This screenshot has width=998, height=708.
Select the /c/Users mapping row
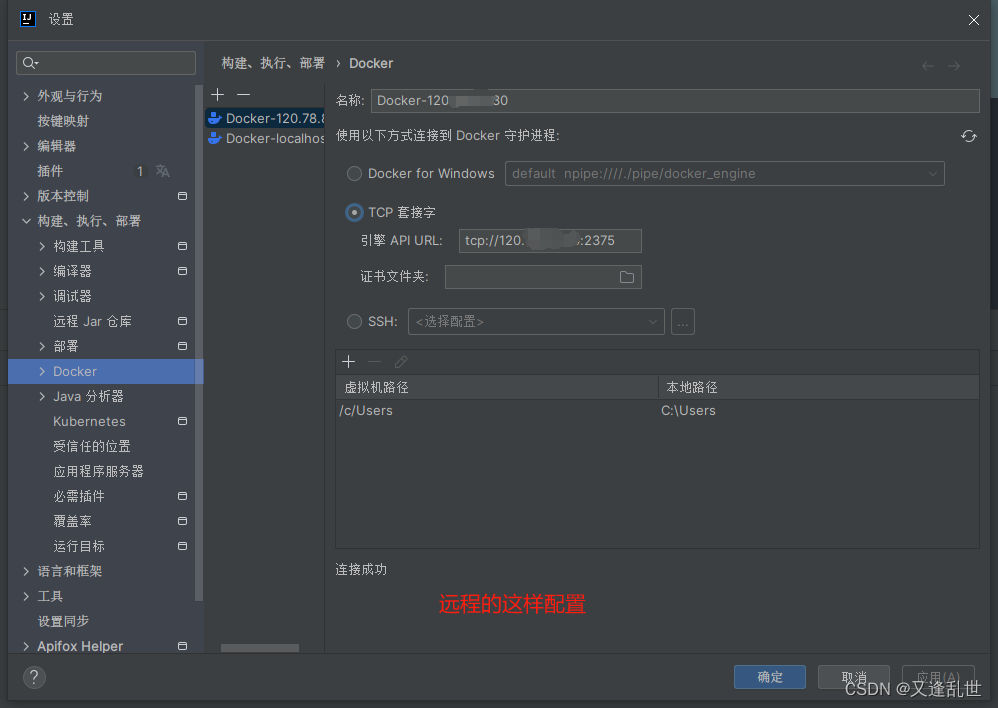click(657, 411)
